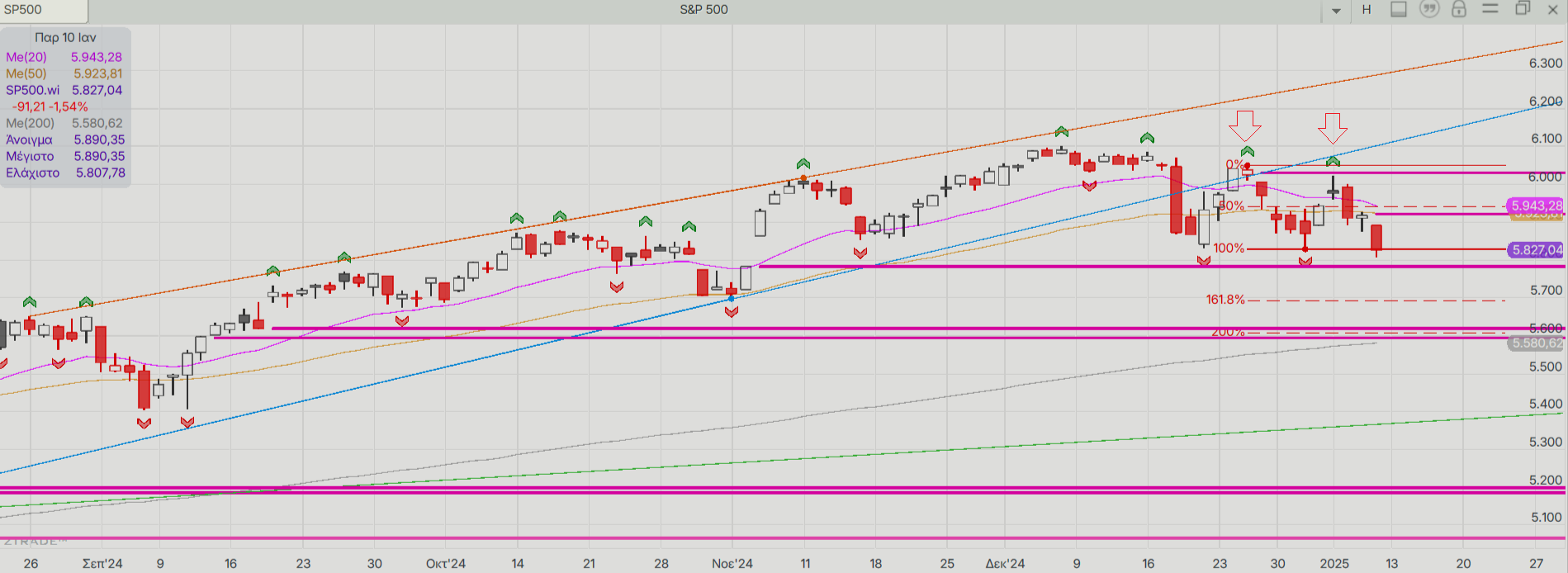Select the Fibonacci 50% level label
This screenshot has width=1568, height=573.
pos(1231,206)
